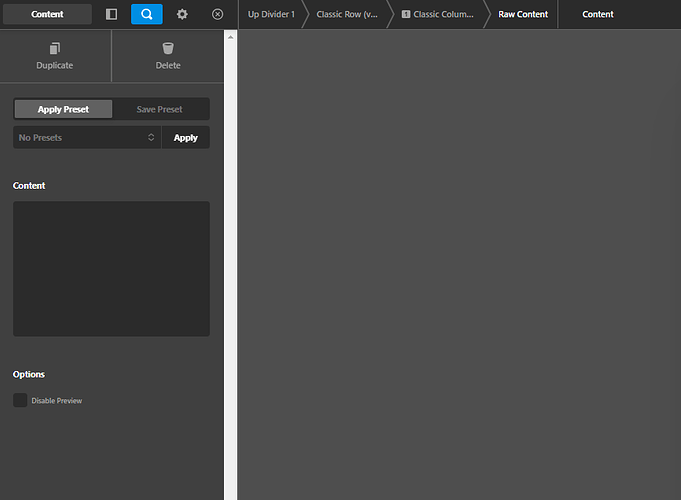
Task: Click the last Content breadcrumb item
Action: click(x=598, y=14)
